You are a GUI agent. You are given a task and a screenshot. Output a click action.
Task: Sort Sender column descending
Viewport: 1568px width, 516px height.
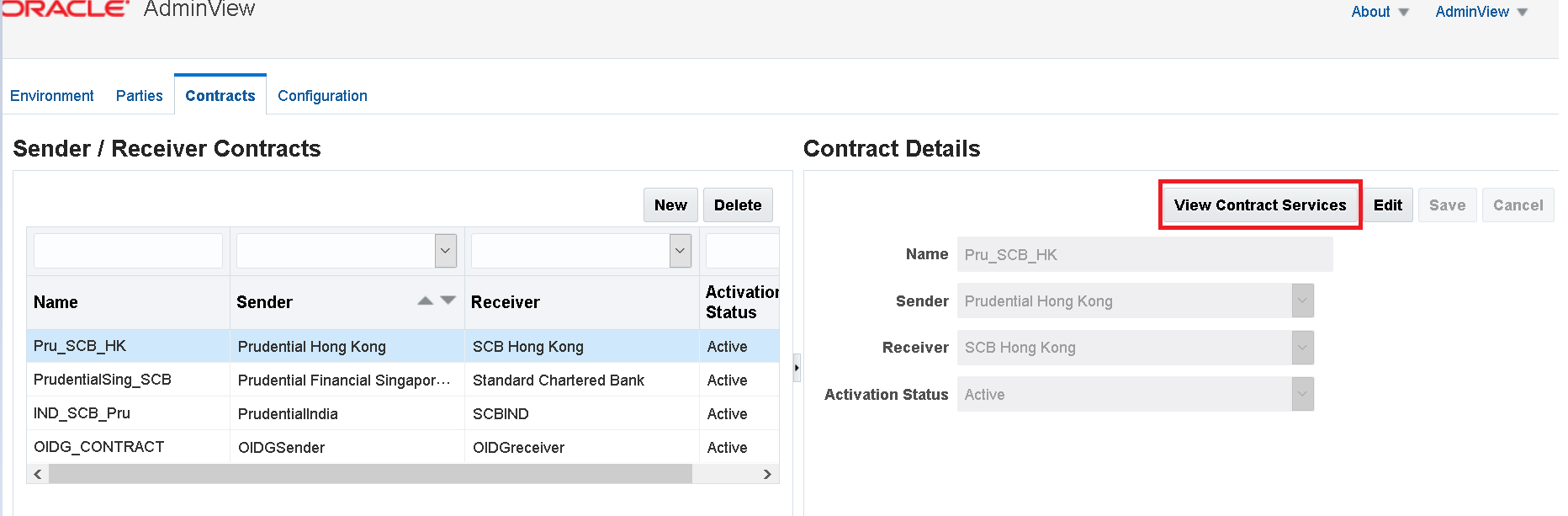click(448, 300)
